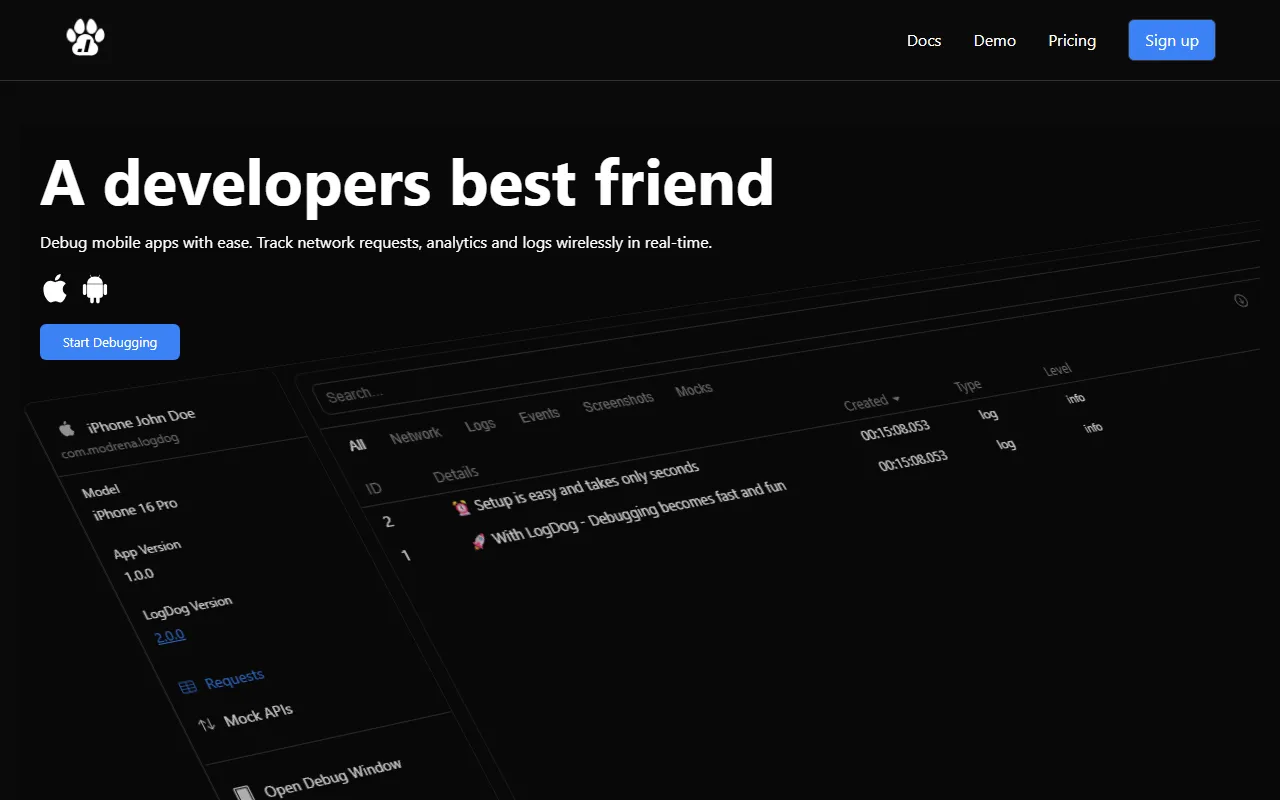Click the Start Debugging button

click(x=110, y=342)
